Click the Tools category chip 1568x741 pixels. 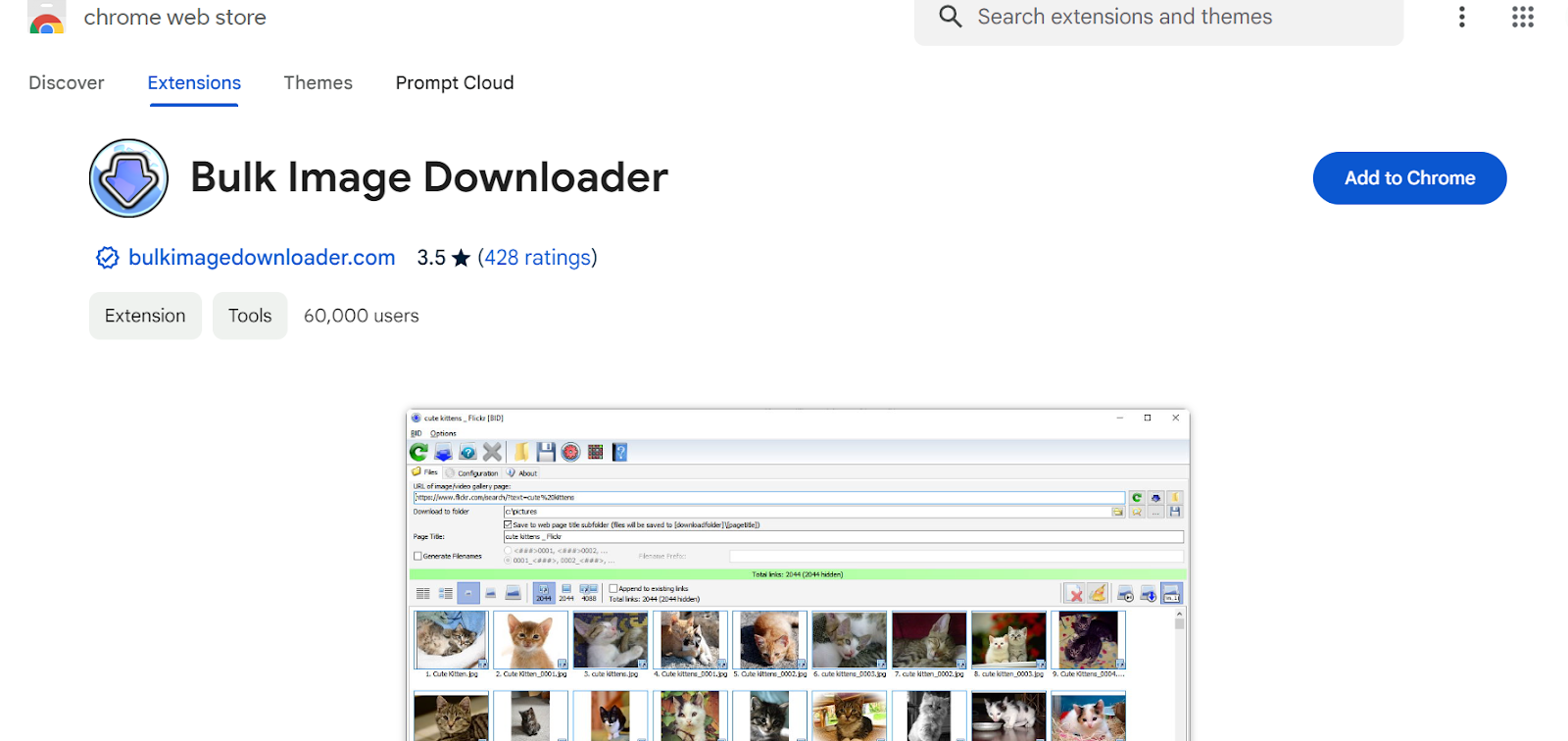tap(250, 316)
